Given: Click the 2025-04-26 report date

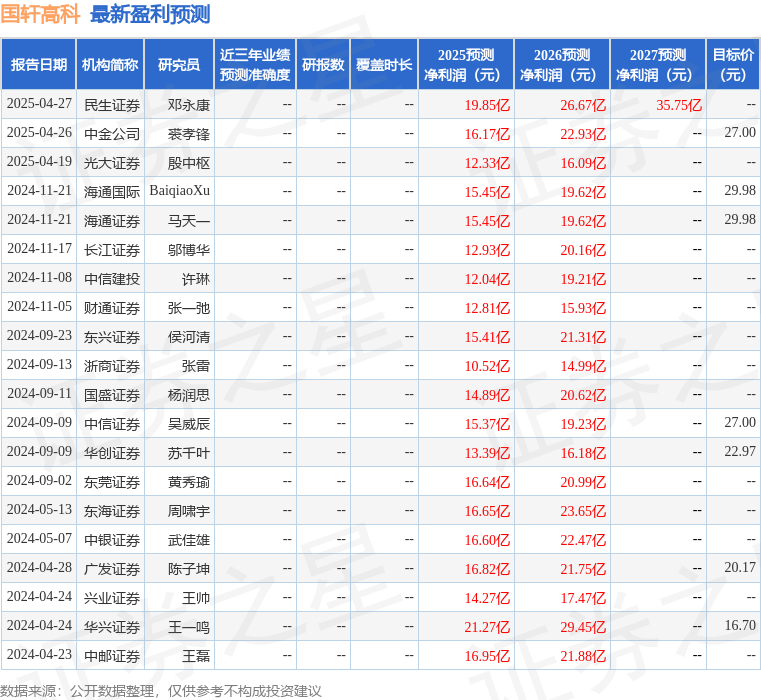Looking at the screenshot, I should coord(39,133).
